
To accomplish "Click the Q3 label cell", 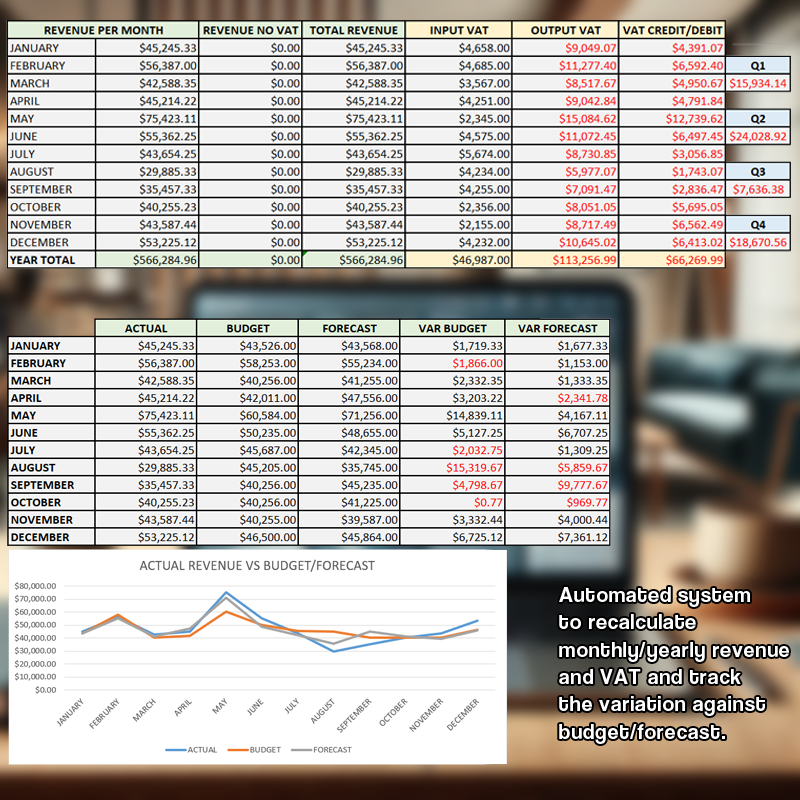I will (758, 171).
